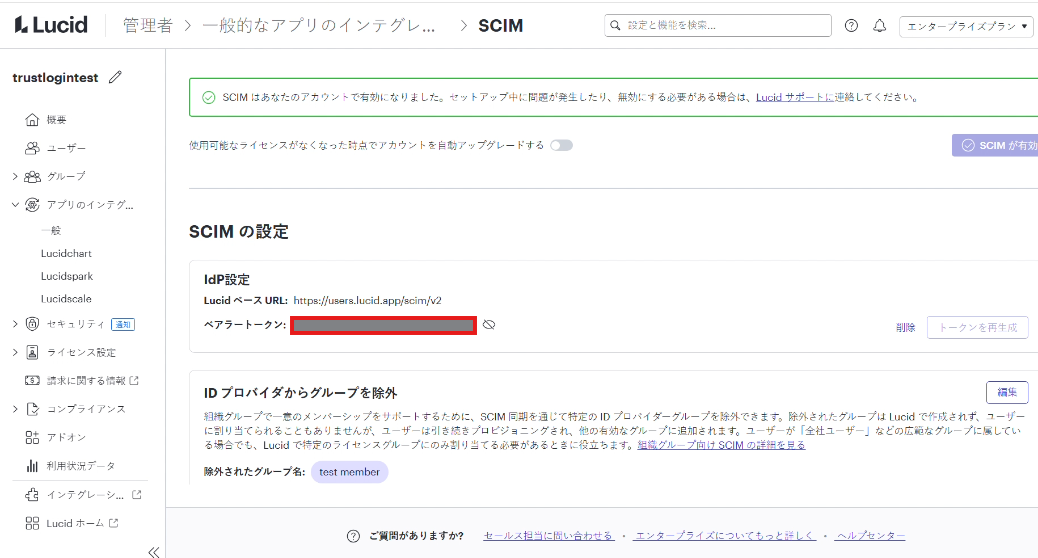Open 組織グループ向け SCIM の詳細を見る link
This screenshot has height=558, width=1038.
722,445
